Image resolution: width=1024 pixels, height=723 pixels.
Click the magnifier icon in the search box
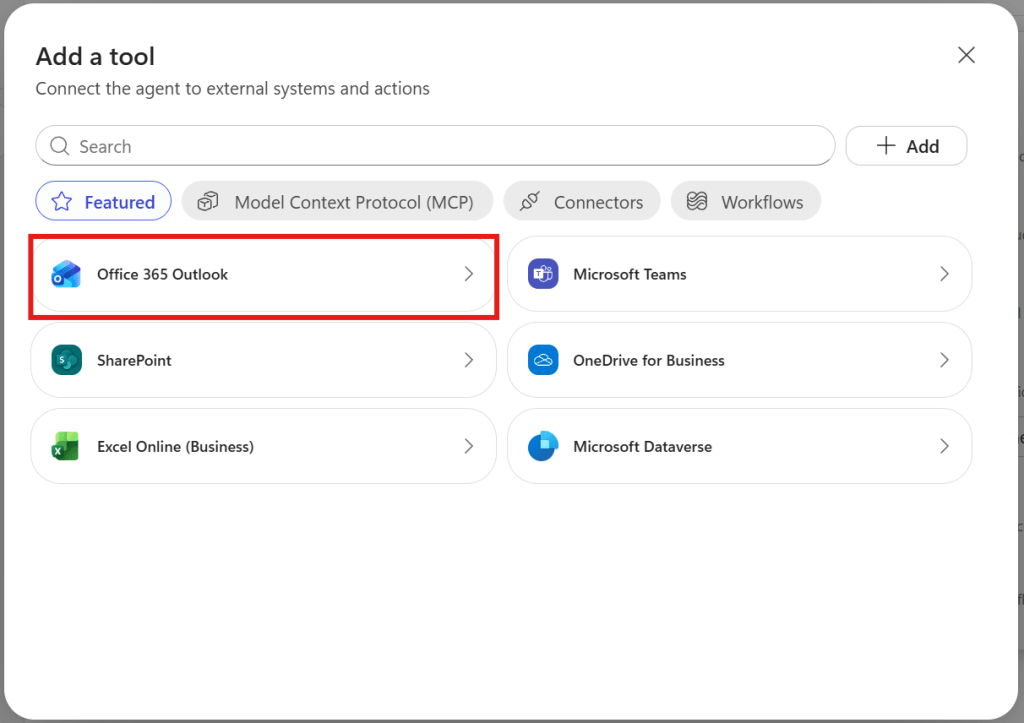click(59, 146)
